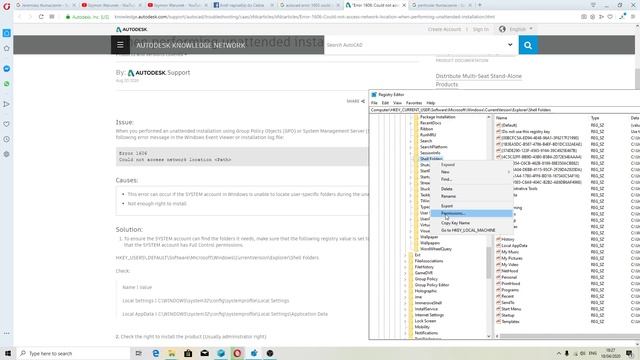
Task: Click the Sign In link
Action: point(480,29)
